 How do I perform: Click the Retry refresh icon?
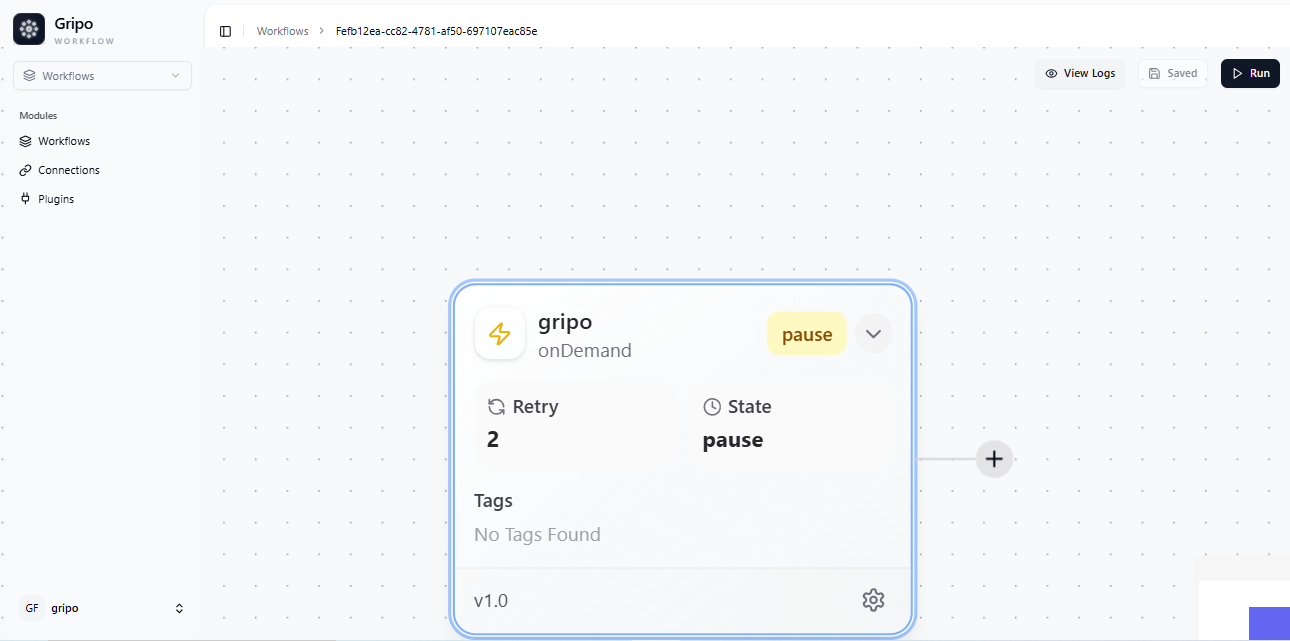[496, 407]
